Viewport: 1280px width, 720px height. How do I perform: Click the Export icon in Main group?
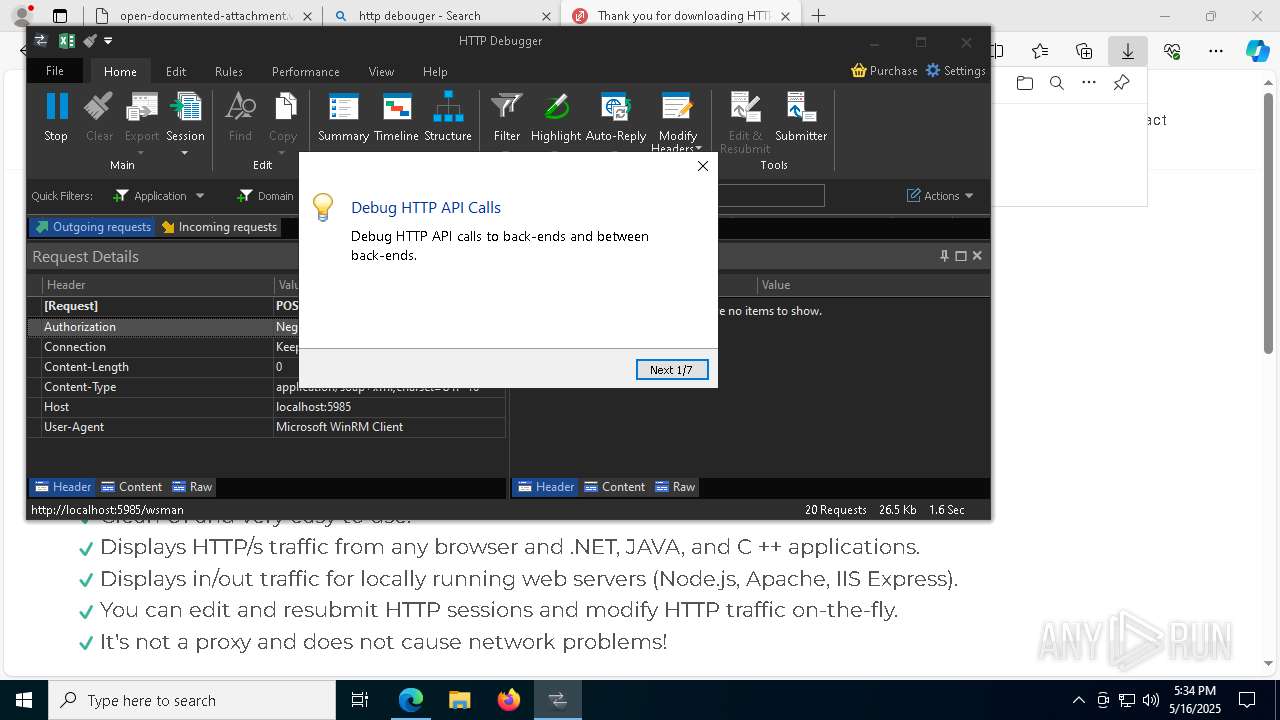(x=141, y=116)
